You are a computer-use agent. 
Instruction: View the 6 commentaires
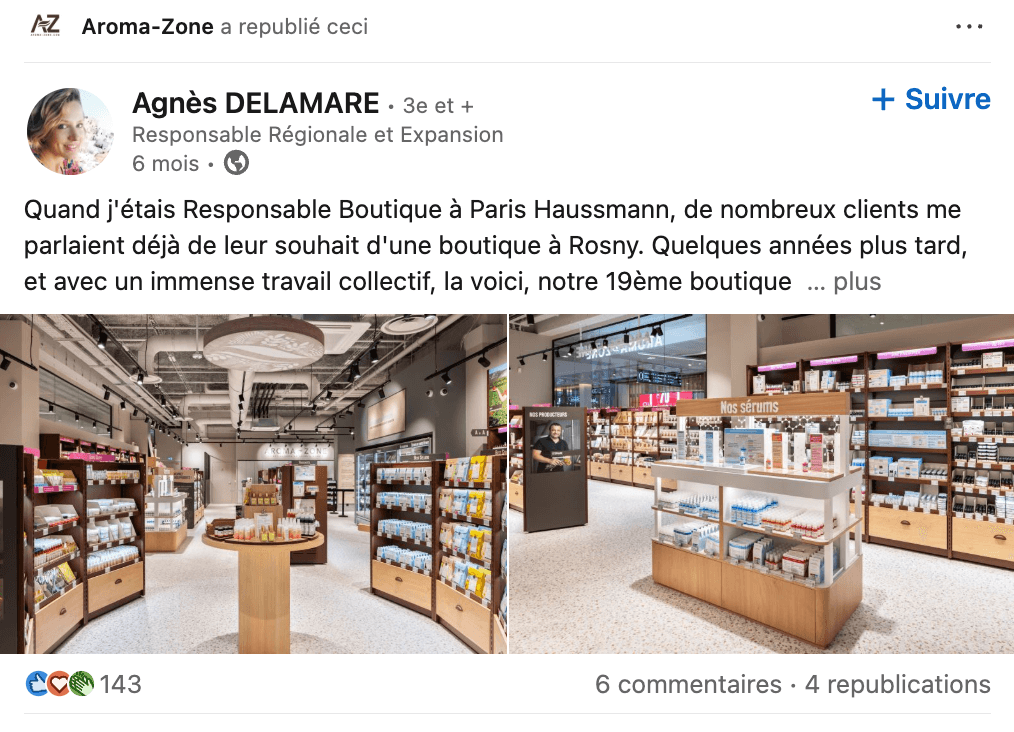(688, 684)
